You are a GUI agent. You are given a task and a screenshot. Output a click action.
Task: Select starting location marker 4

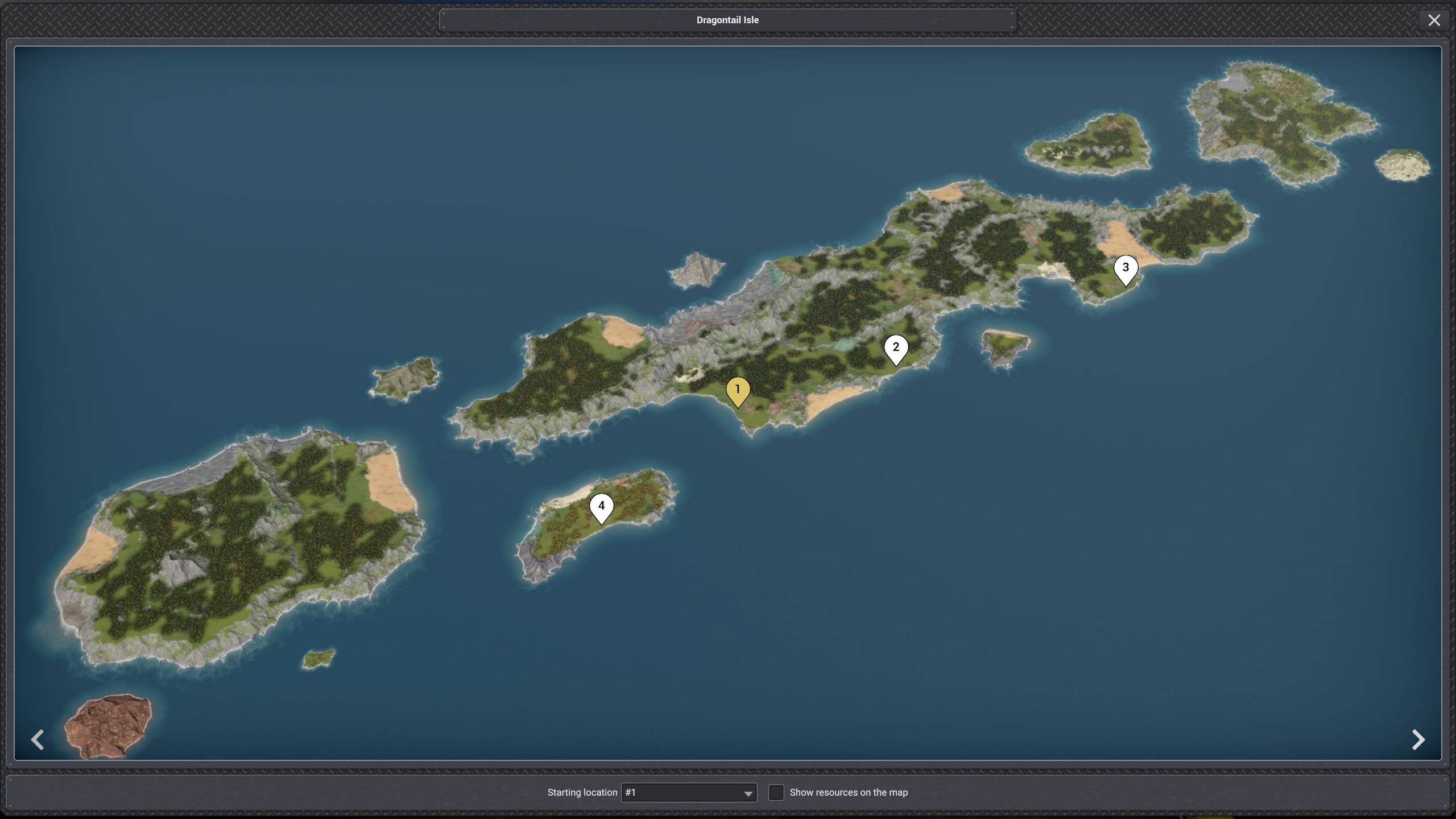(601, 507)
